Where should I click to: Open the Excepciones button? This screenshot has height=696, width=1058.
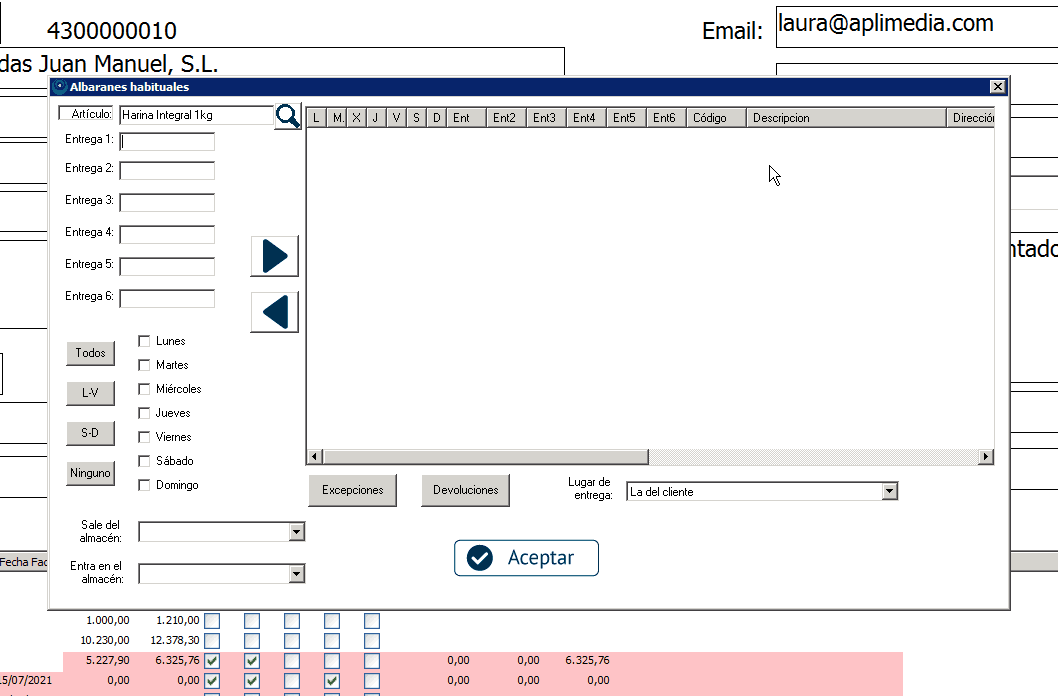(x=352, y=491)
